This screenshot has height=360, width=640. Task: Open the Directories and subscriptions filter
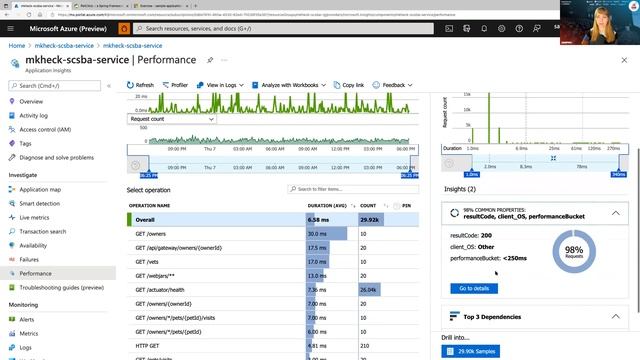click(467, 29)
